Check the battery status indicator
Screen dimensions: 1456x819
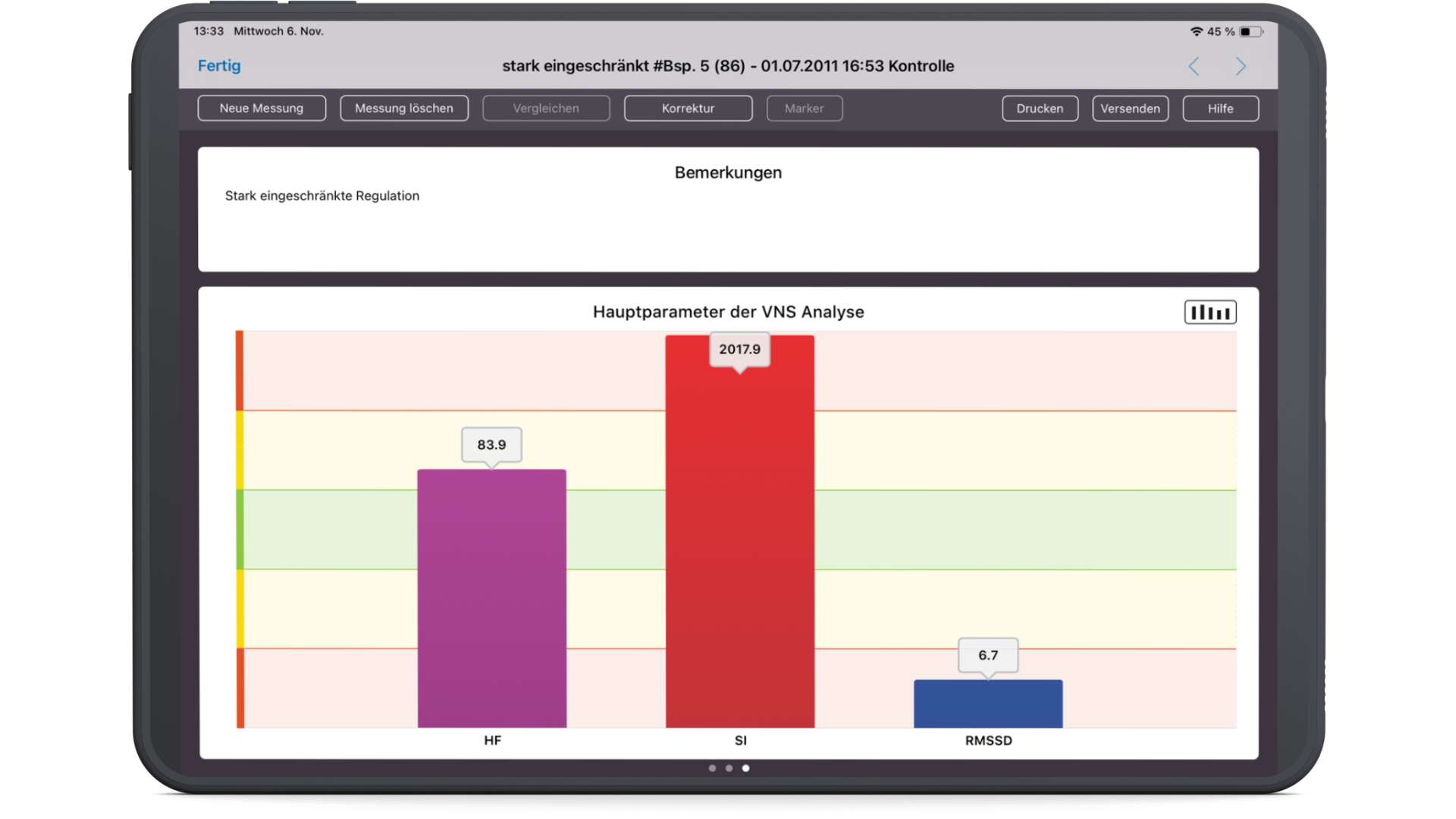click(x=1251, y=32)
